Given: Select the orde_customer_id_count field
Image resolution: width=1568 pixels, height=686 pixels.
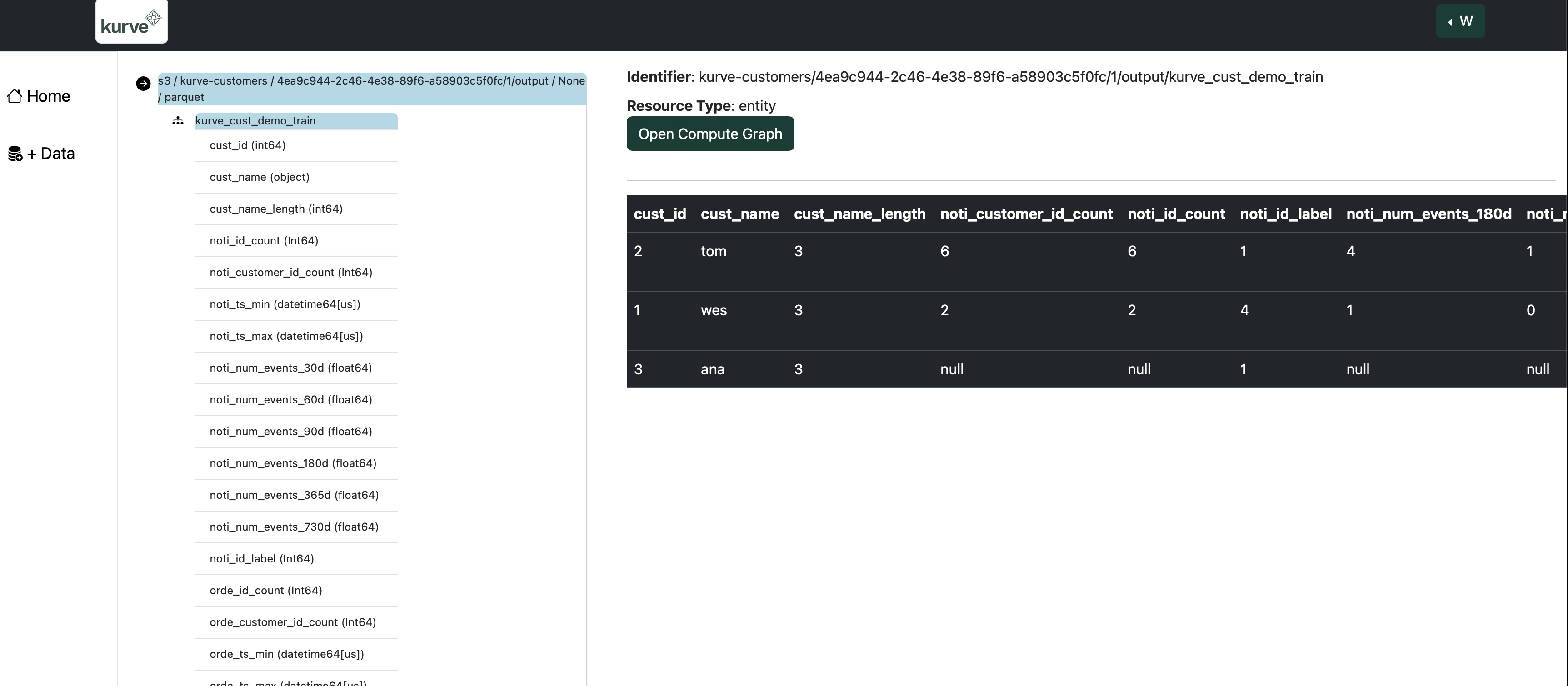Looking at the screenshot, I should (x=292, y=622).
